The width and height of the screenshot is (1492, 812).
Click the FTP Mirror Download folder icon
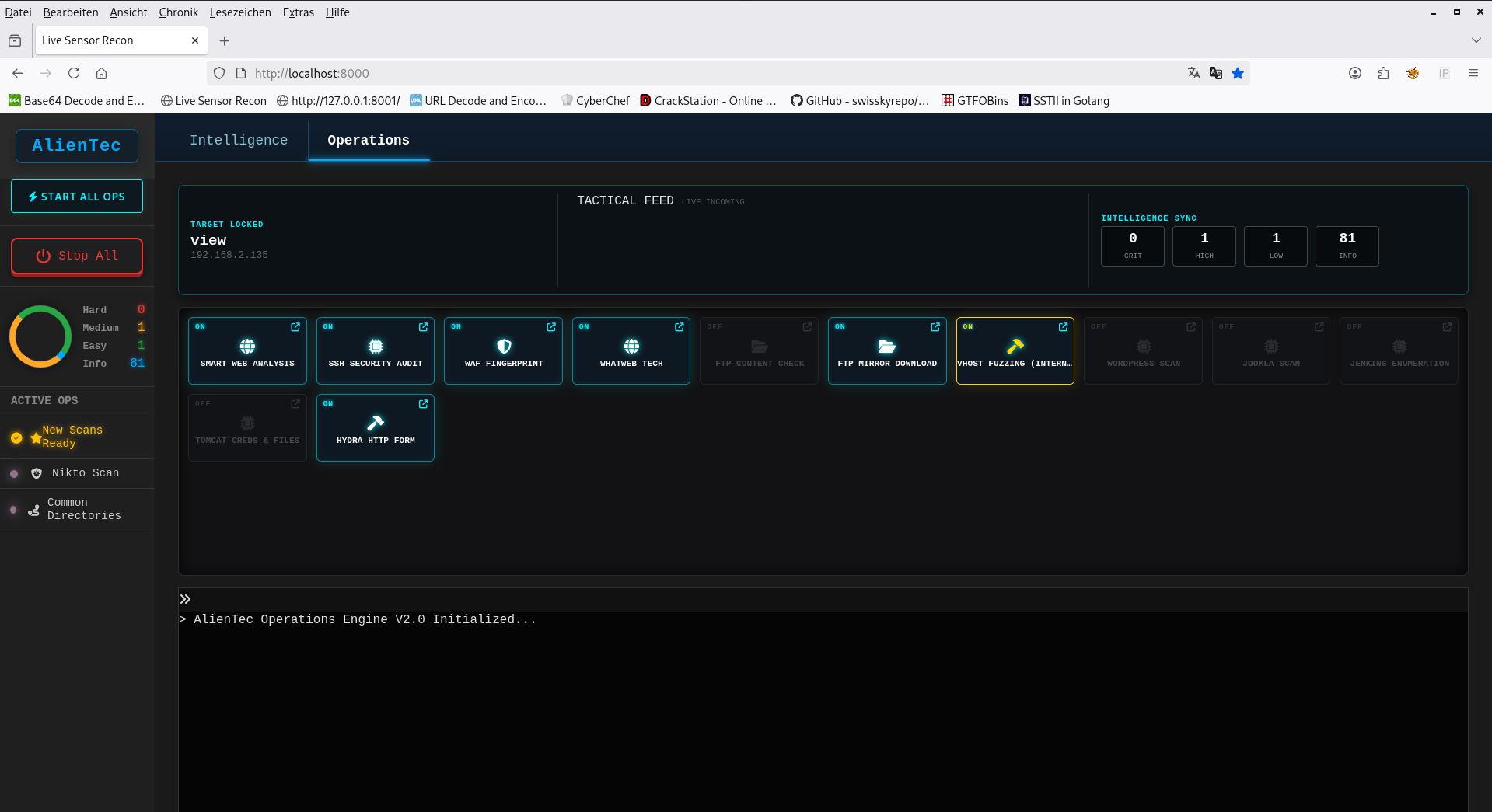click(x=887, y=346)
